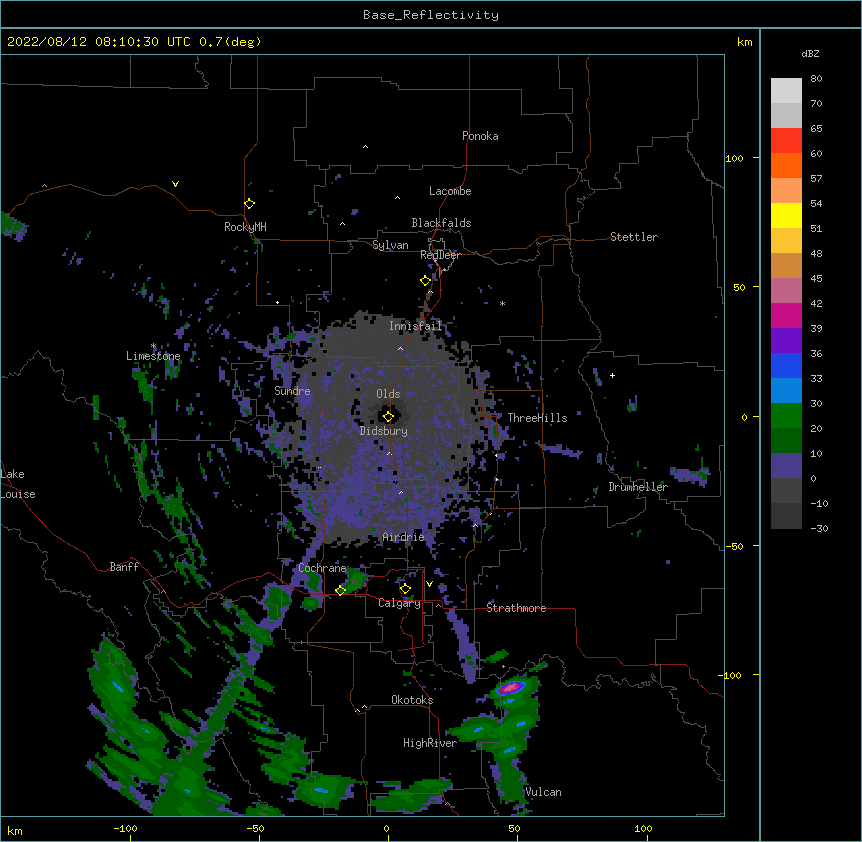
Task: Click the Base_Reflectivity title
Action: [431, 15]
